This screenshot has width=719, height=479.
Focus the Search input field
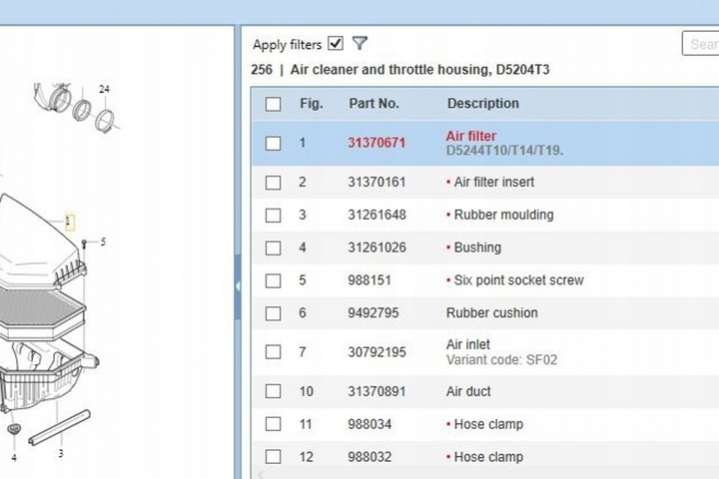click(x=700, y=44)
